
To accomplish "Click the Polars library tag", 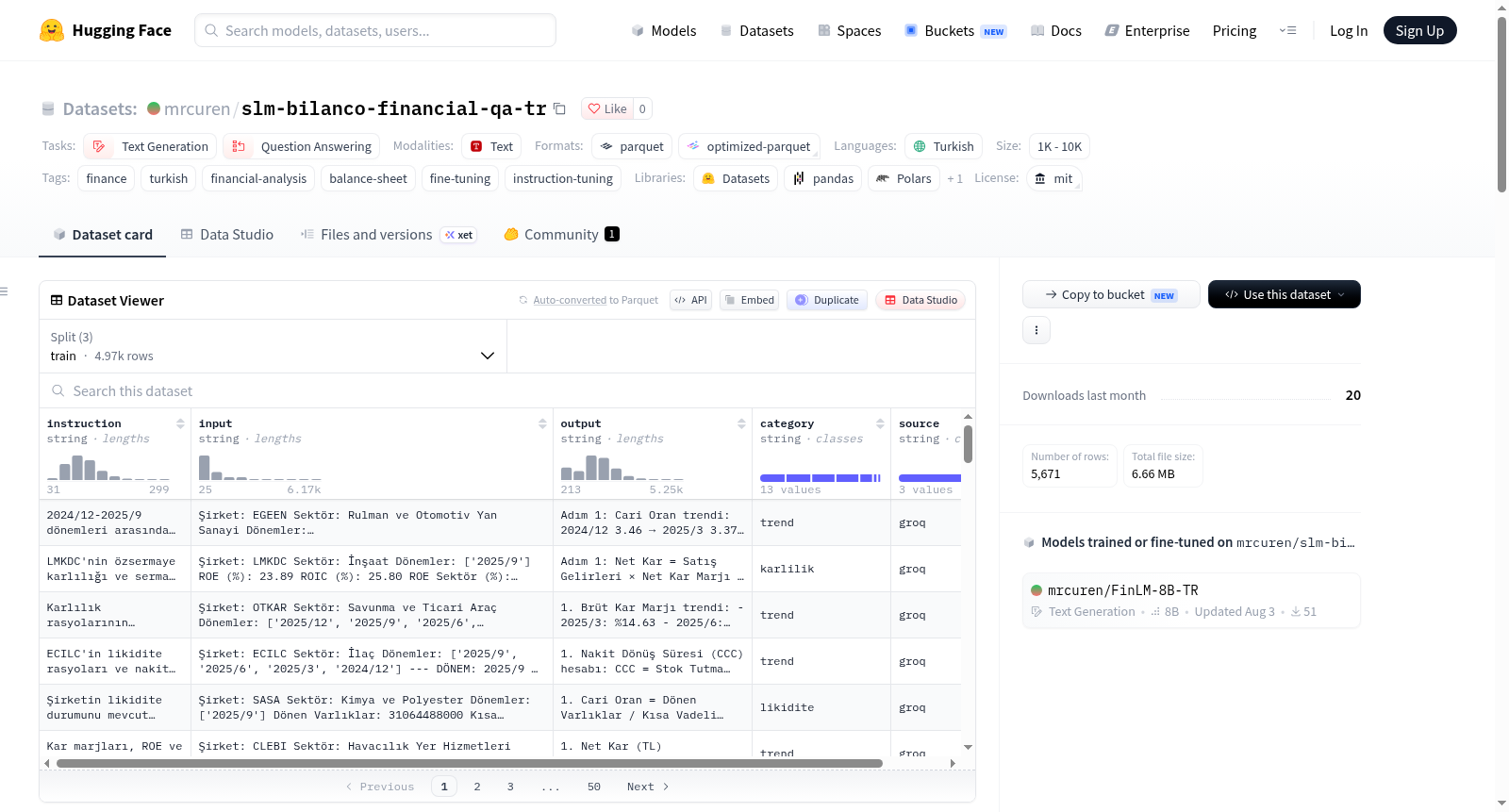I will pos(904,178).
